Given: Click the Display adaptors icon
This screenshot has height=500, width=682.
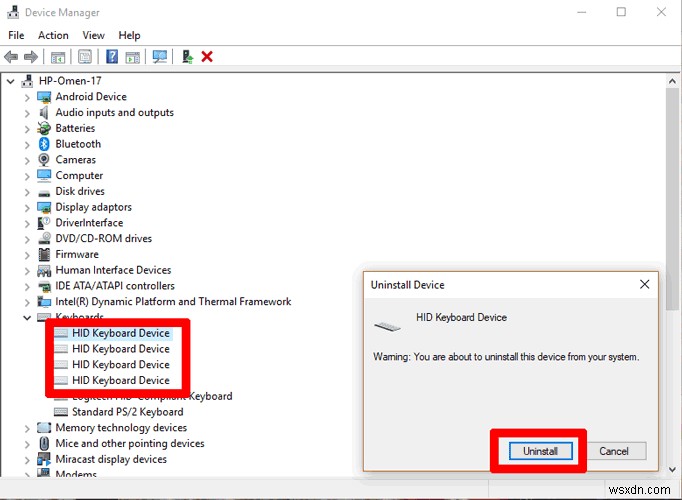Looking at the screenshot, I should (x=44, y=207).
